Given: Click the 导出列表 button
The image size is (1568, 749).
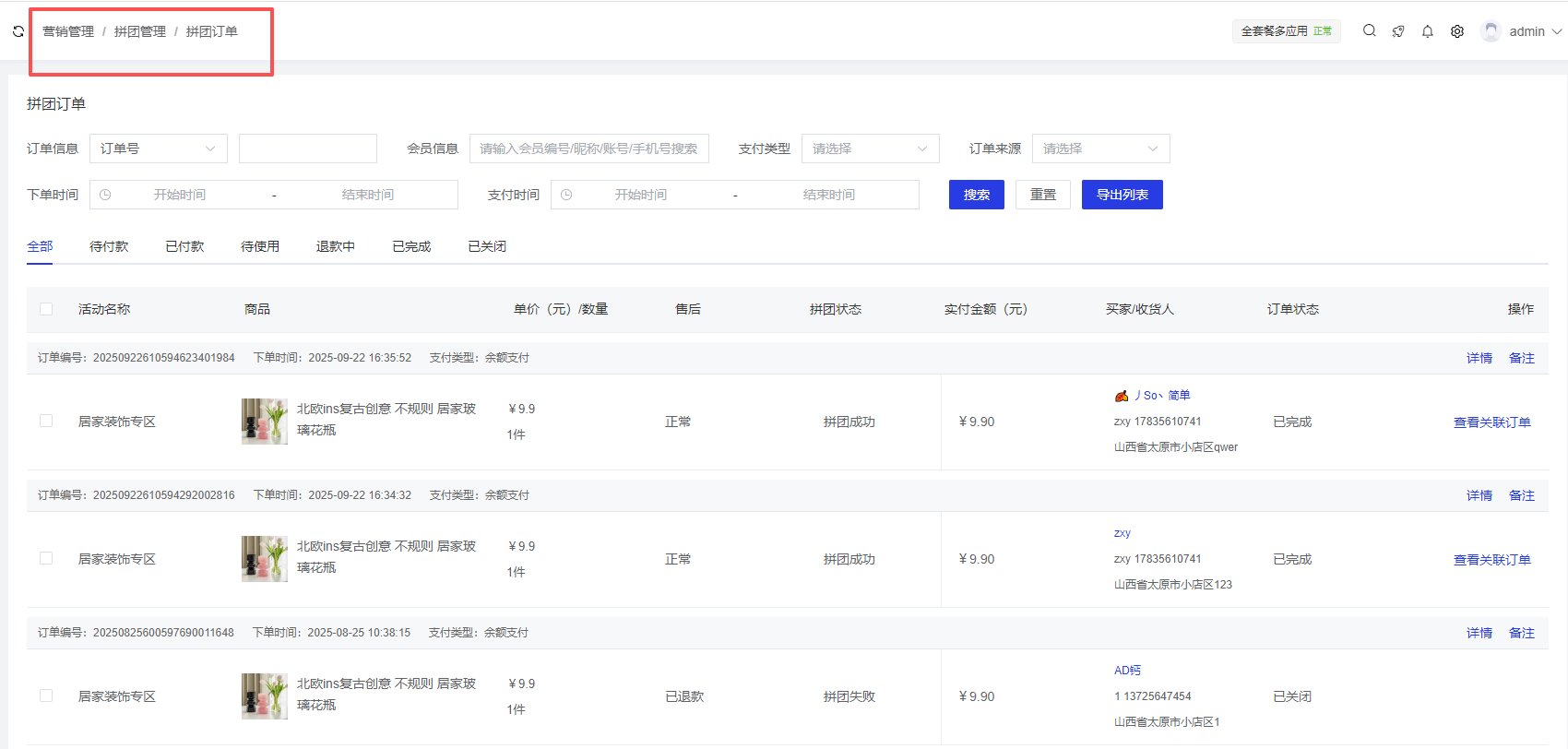Looking at the screenshot, I should [1122, 195].
